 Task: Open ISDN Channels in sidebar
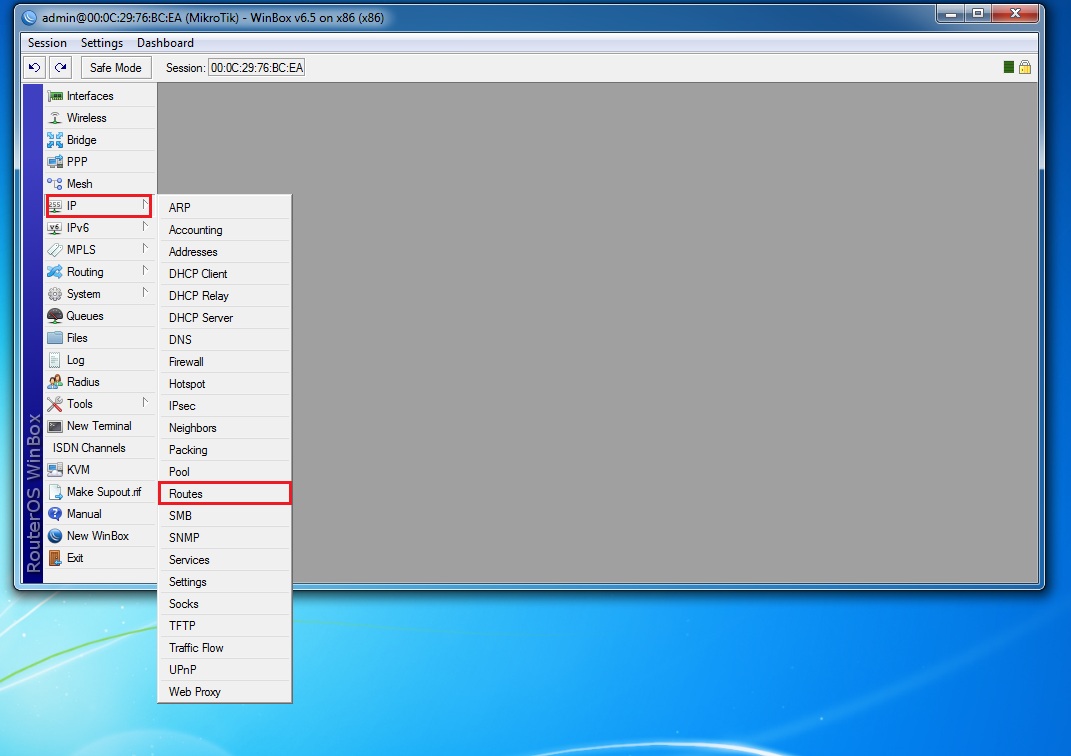pos(100,448)
